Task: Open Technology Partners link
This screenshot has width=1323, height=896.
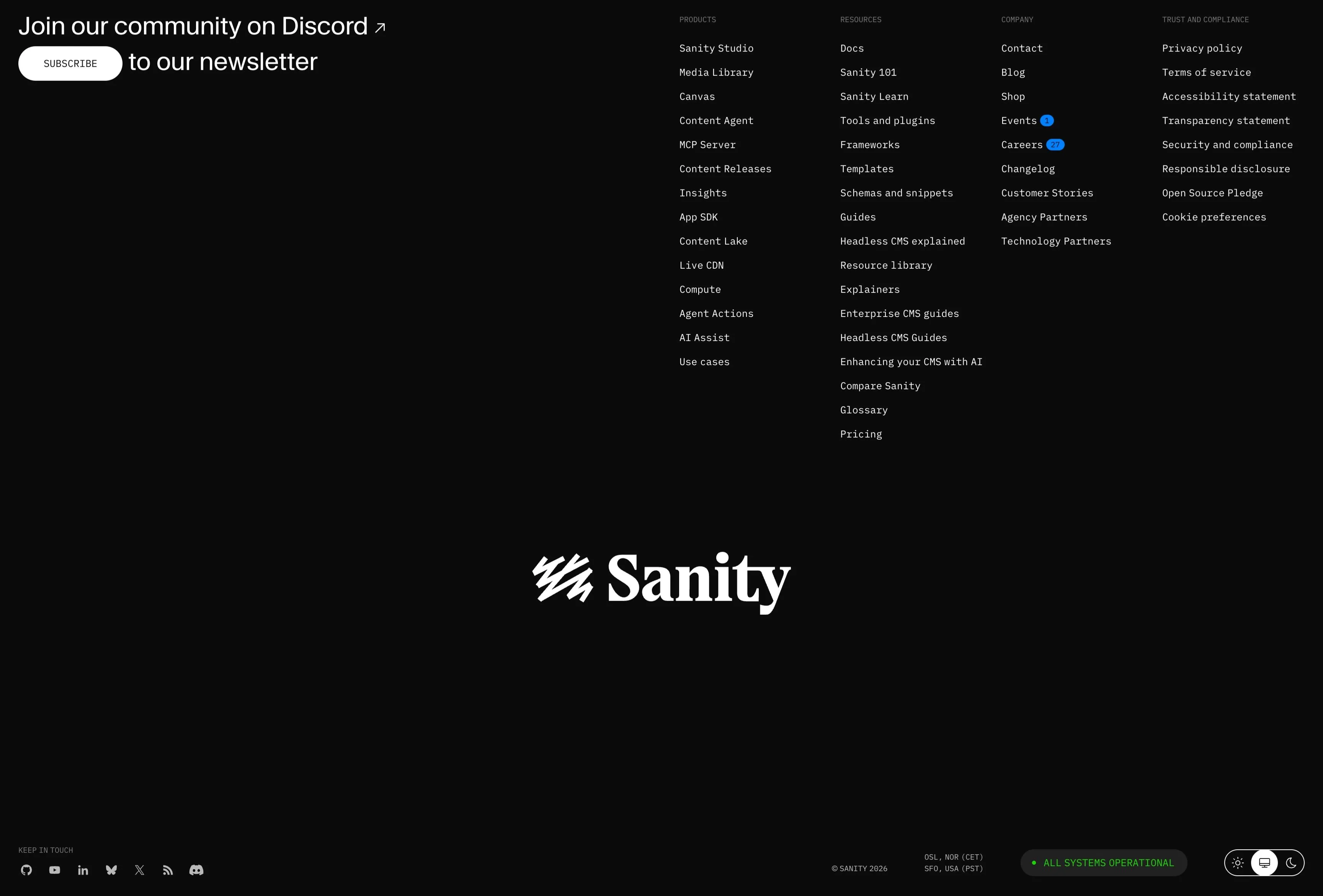Action: point(1056,242)
